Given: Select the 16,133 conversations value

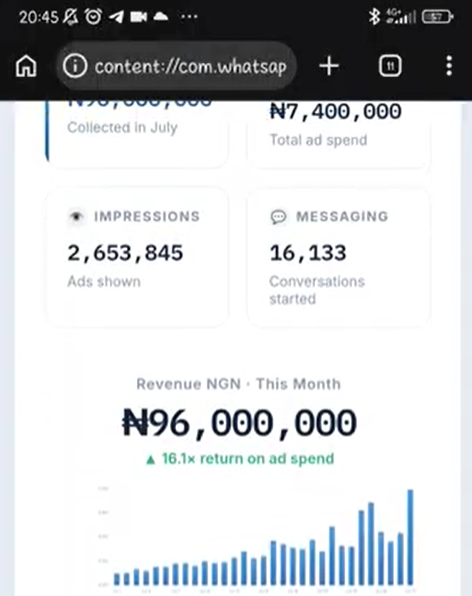Looking at the screenshot, I should click(x=308, y=253).
